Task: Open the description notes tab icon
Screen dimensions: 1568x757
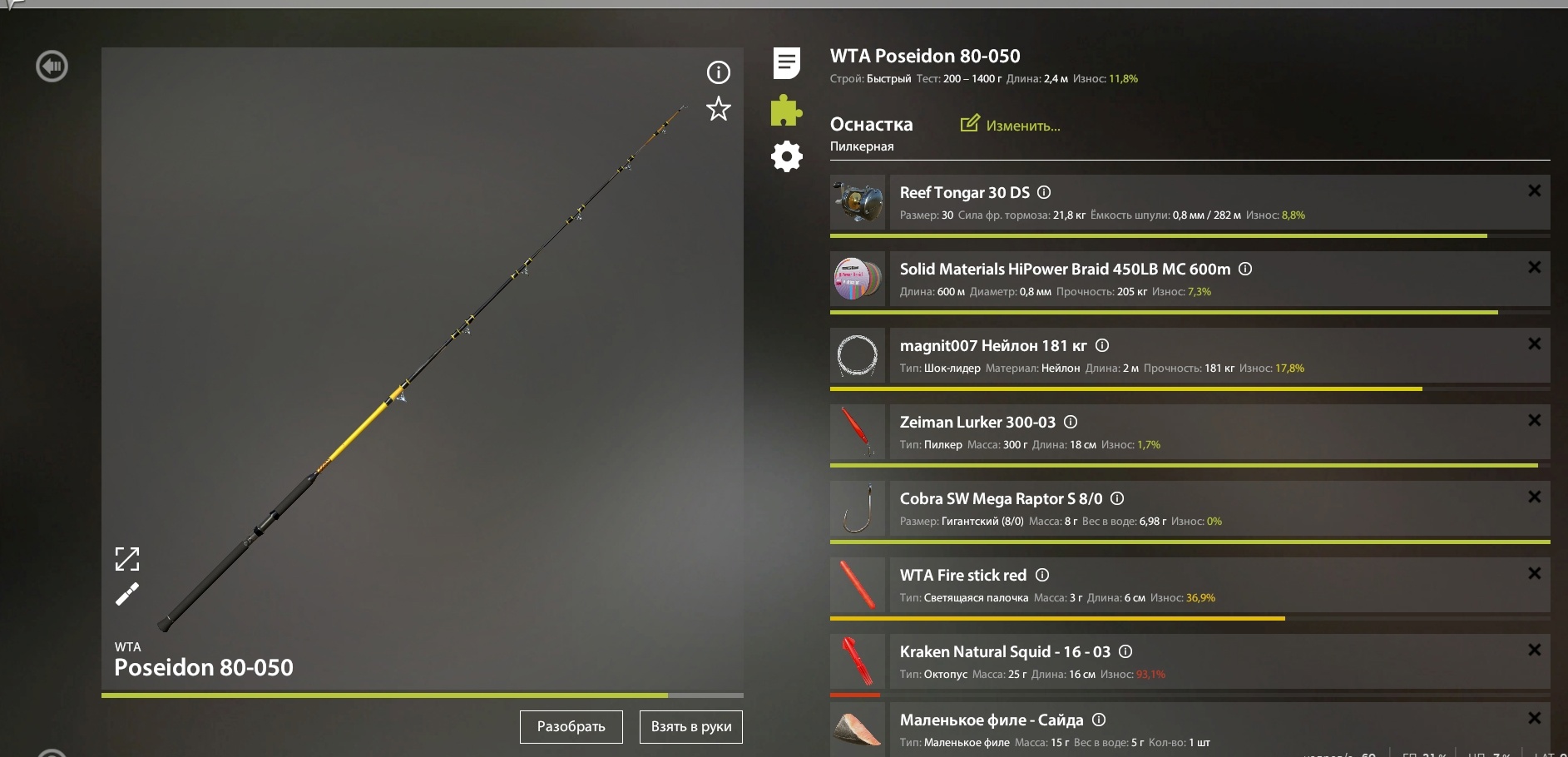Action: click(787, 63)
